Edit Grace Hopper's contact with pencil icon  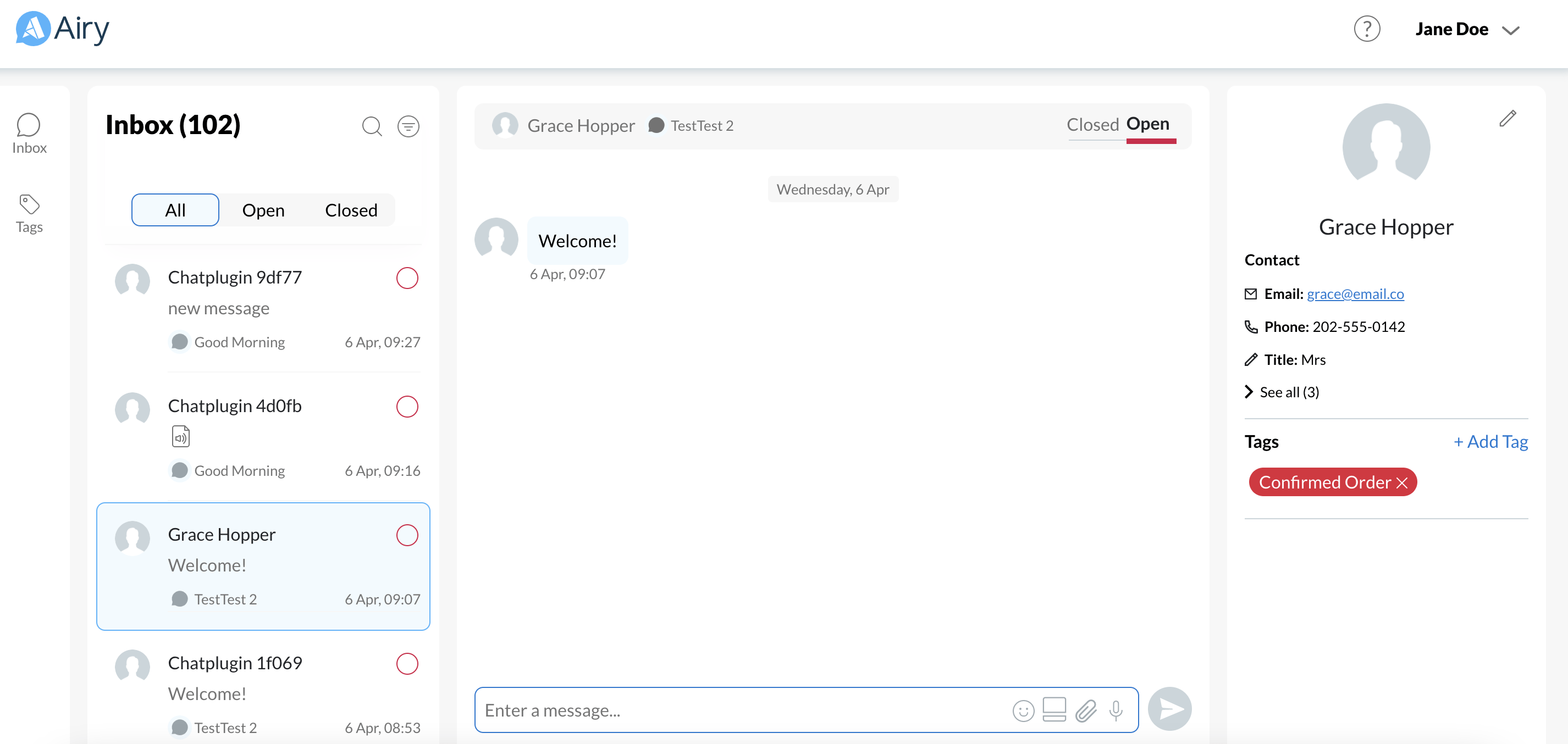tap(1506, 118)
